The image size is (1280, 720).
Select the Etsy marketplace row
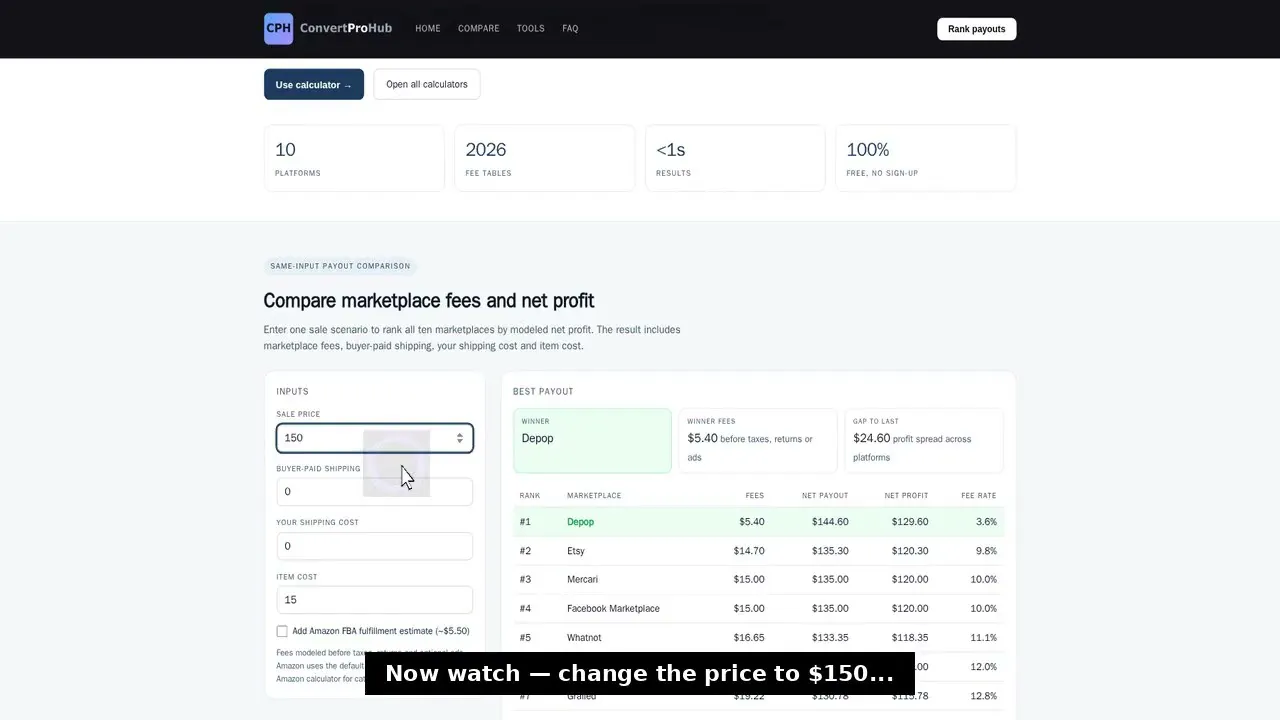click(x=759, y=551)
